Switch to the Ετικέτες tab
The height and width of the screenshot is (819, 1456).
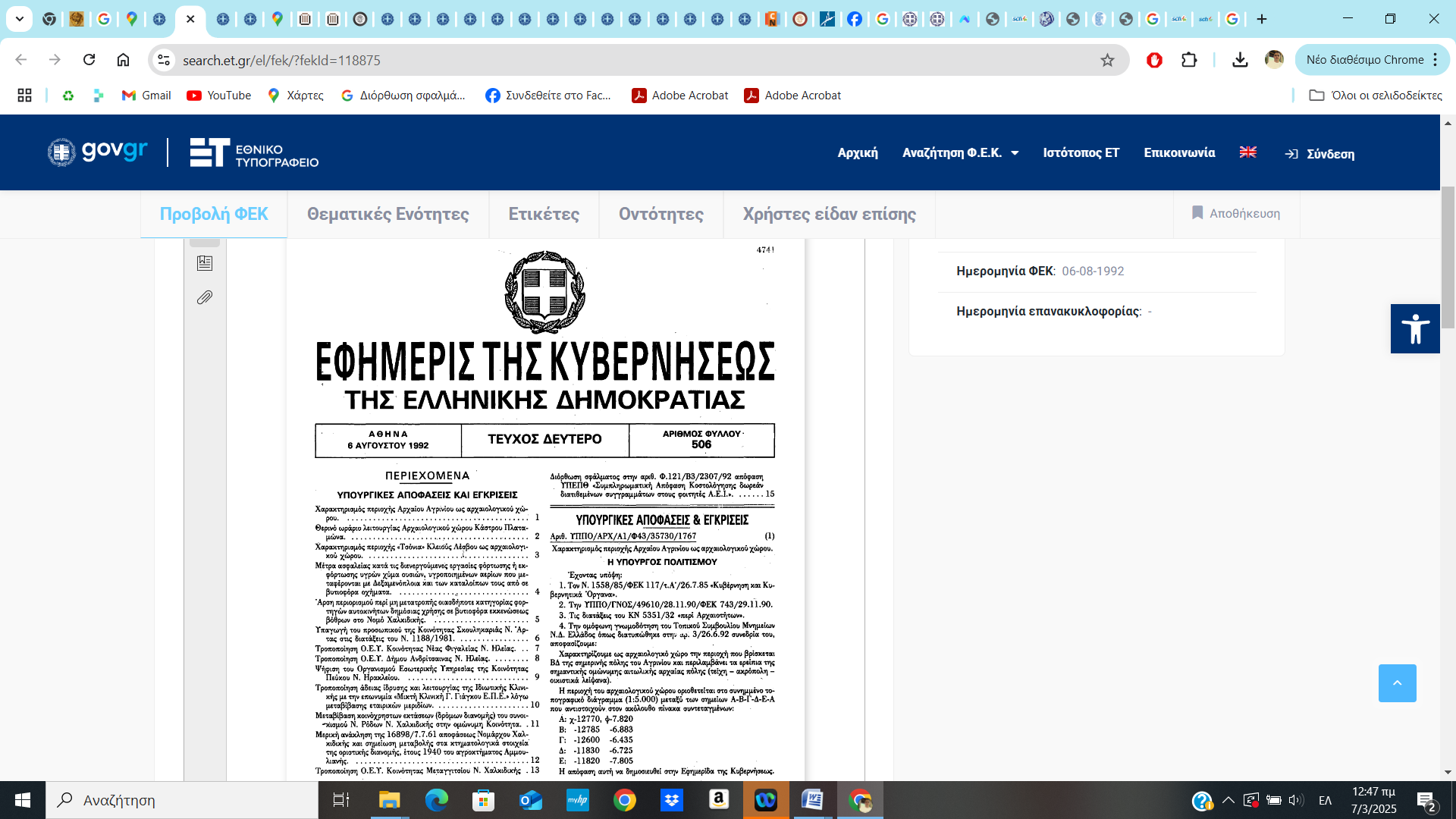(x=543, y=215)
